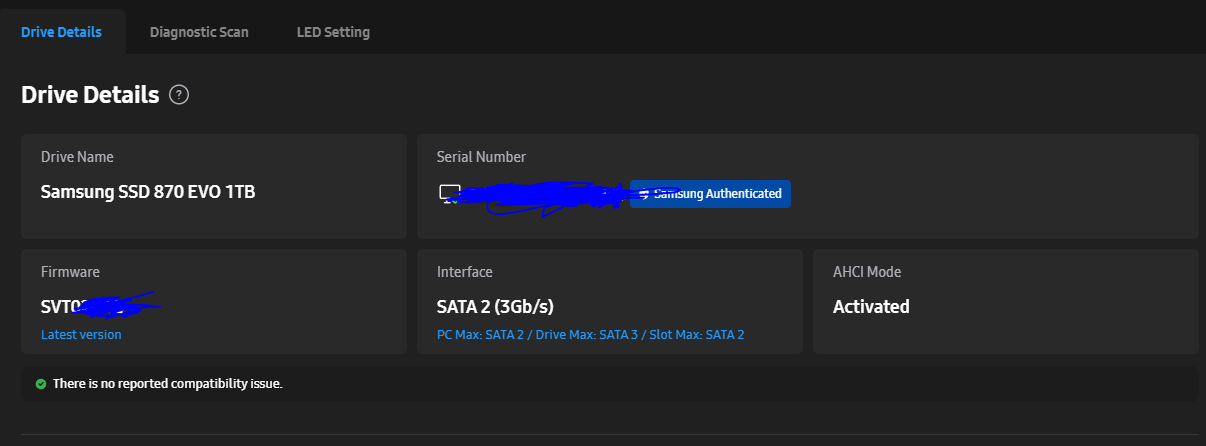Click the AHCI Mode label
Viewport: 1206px width, 446px height.
[x=867, y=272]
